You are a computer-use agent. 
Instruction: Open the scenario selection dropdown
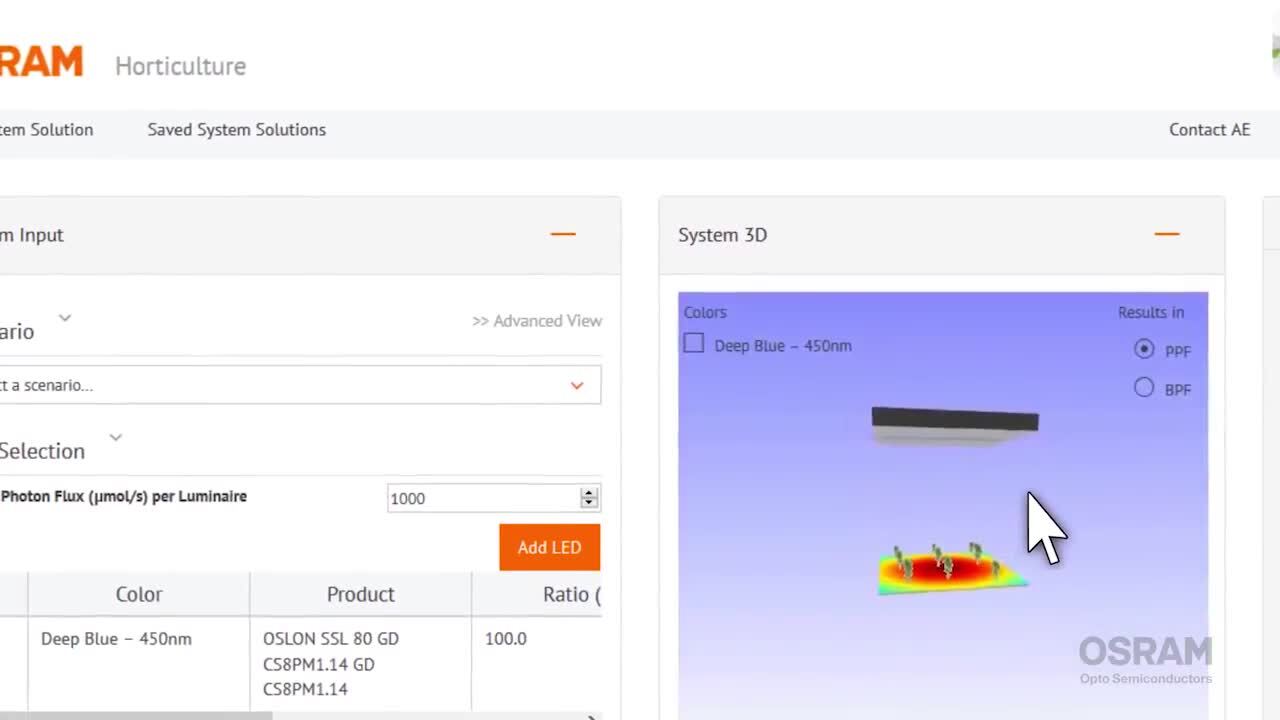300,385
